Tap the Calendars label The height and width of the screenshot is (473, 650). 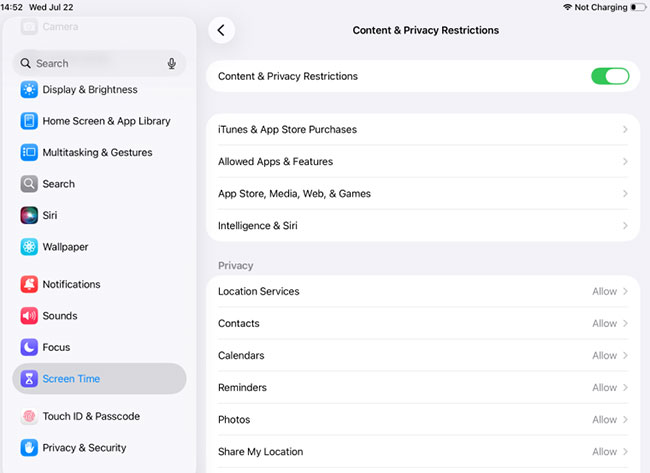coord(241,356)
